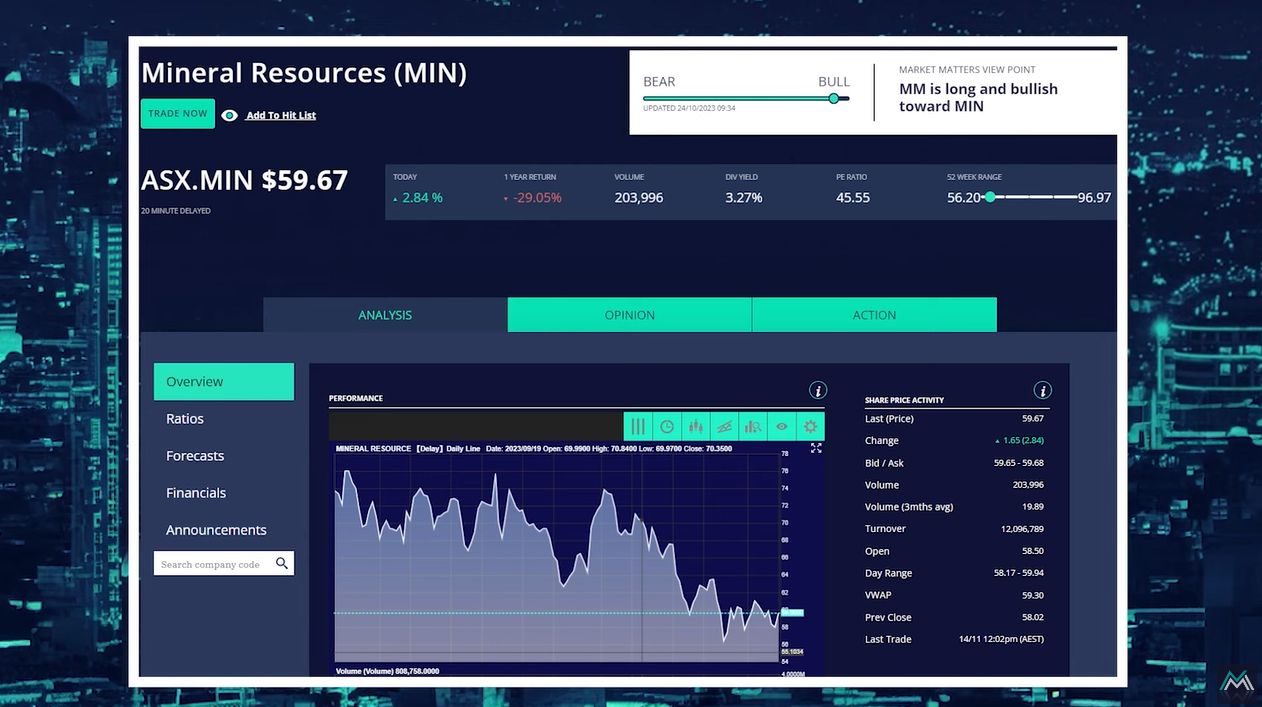
Task: Click the Mineral Resources (MIN) title
Action: pos(304,73)
